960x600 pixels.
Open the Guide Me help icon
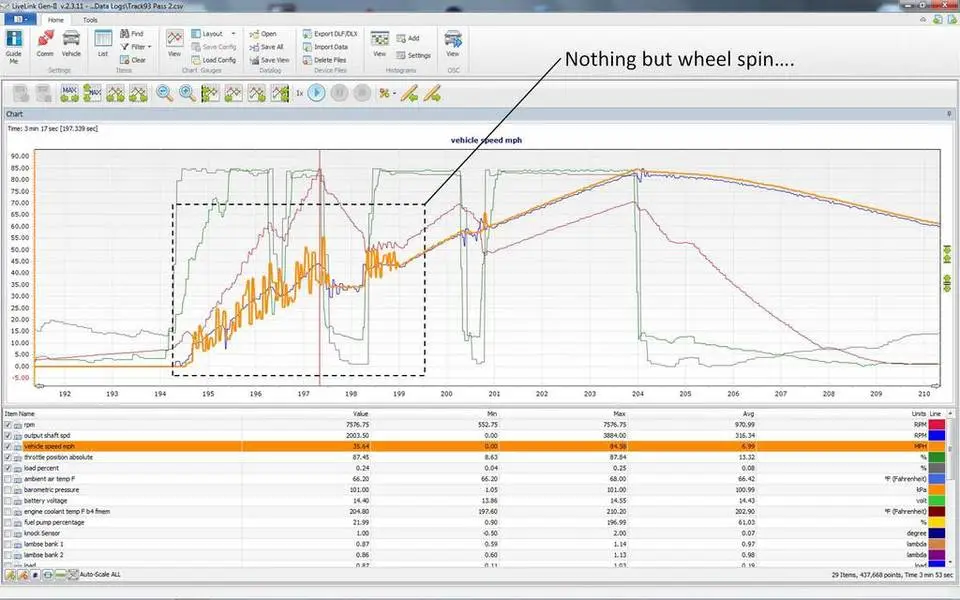(x=13, y=46)
